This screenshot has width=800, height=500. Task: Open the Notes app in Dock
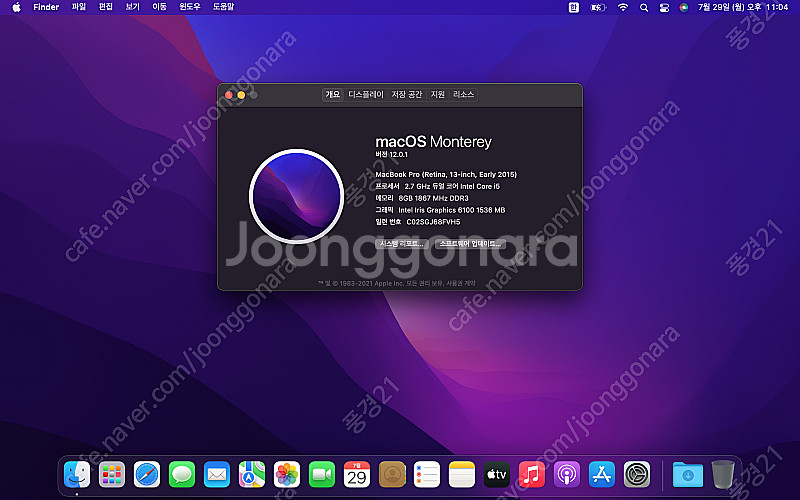click(x=462, y=474)
